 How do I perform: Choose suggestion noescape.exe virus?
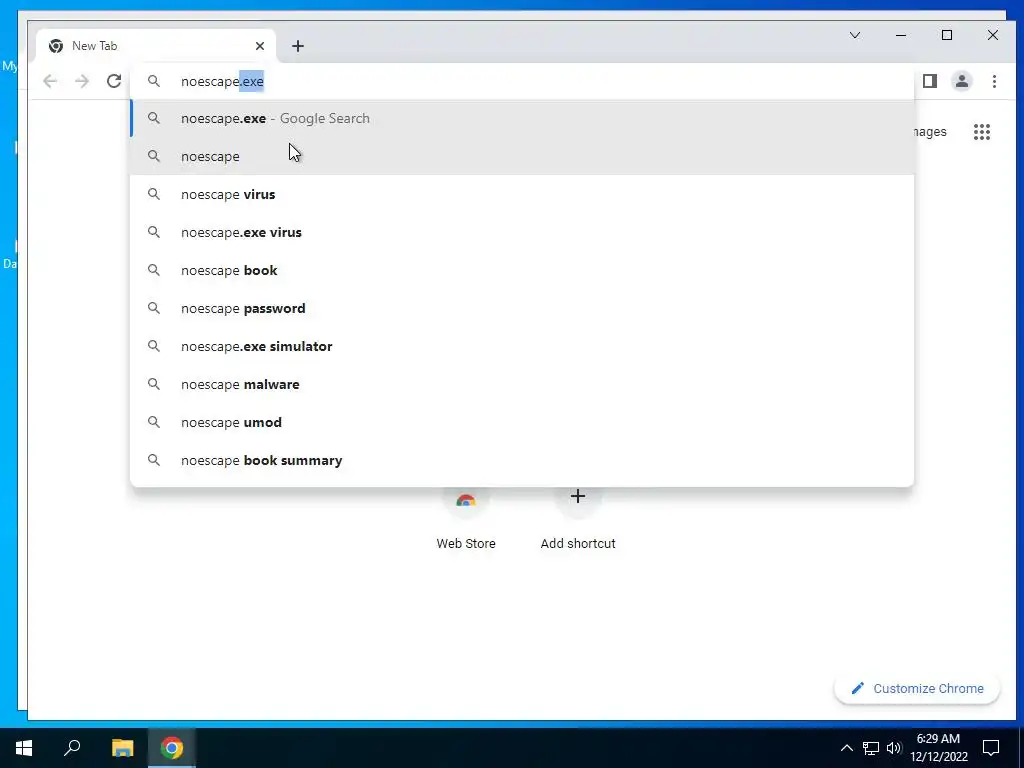pyautogui.click(x=522, y=232)
